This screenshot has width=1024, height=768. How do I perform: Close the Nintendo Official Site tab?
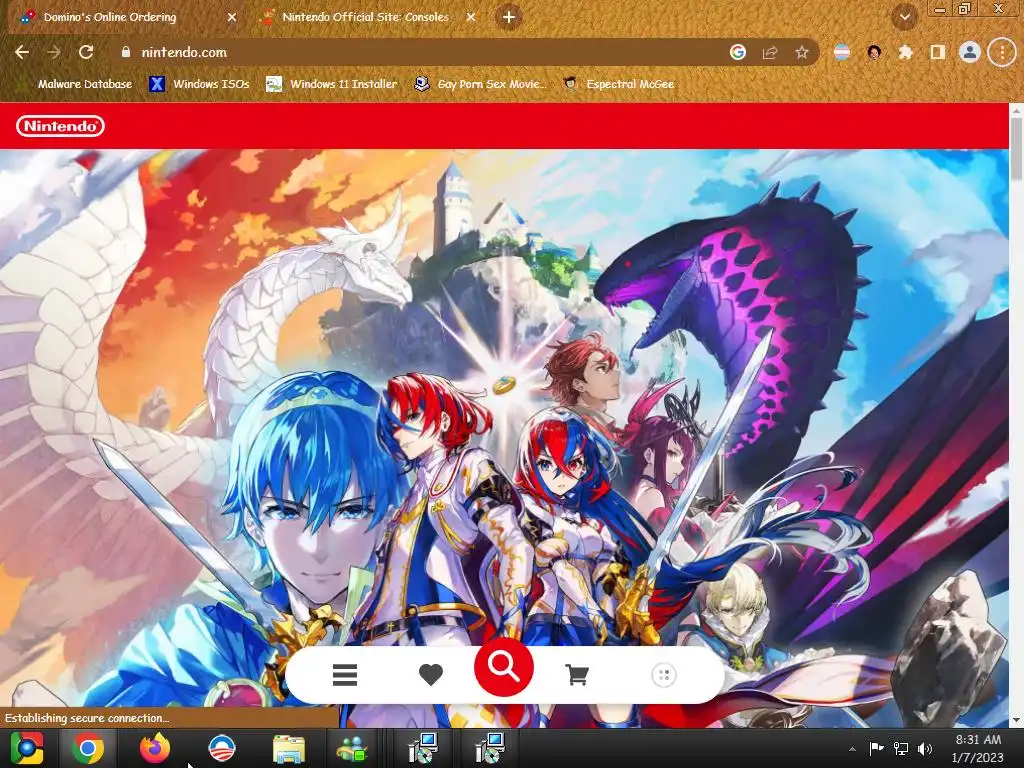(471, 17)
